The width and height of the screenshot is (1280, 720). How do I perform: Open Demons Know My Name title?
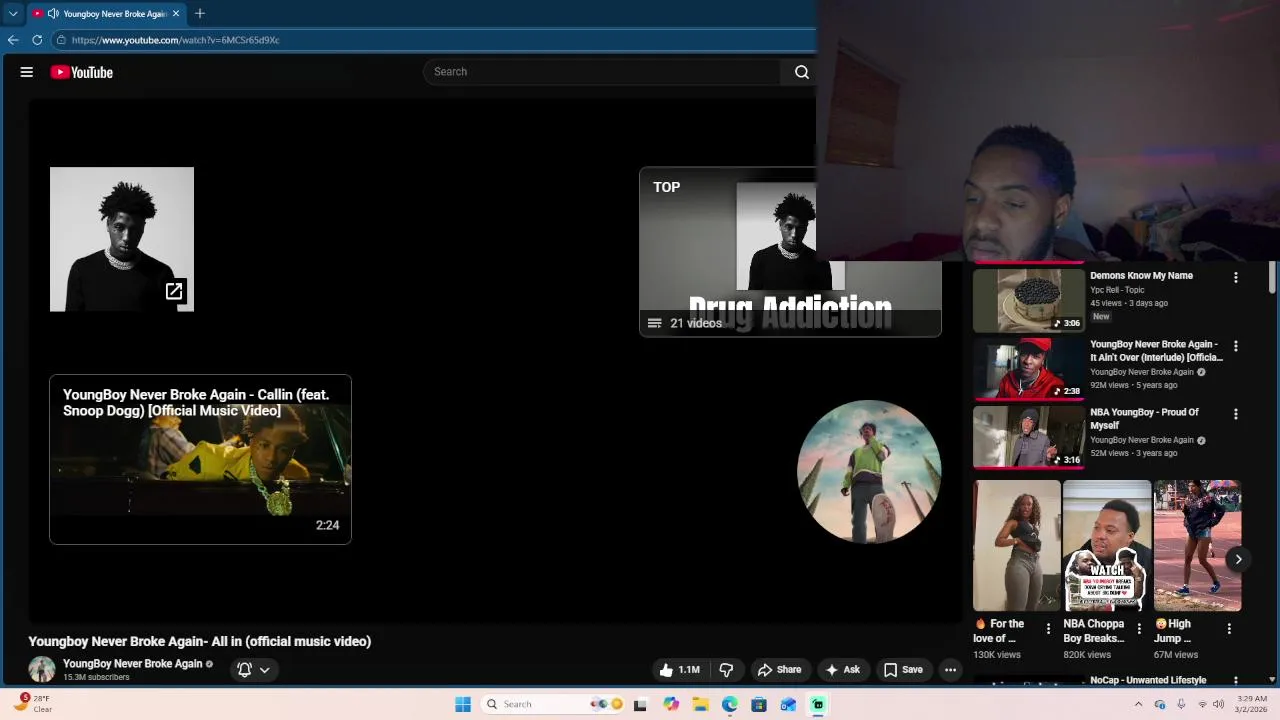(1141, 275)
